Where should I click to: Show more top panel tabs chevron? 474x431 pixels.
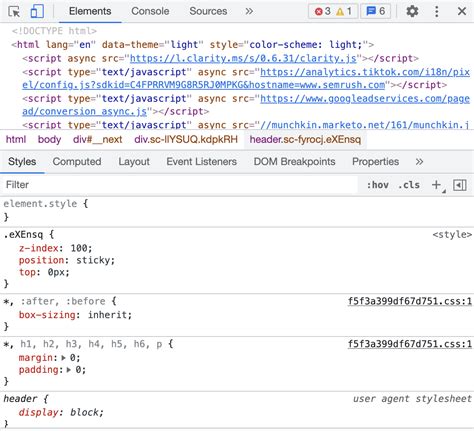coord(249,11)
